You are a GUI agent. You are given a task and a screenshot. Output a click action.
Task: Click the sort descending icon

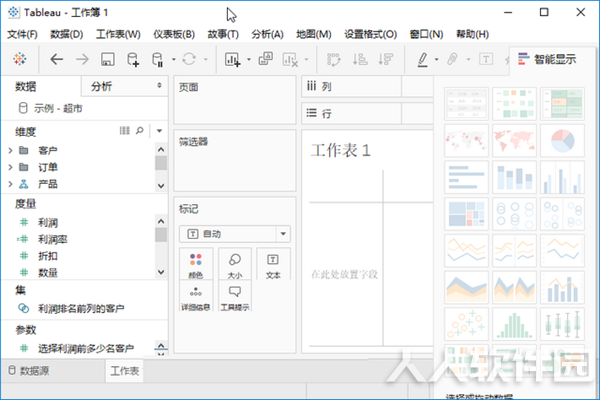tap(385, 59)
